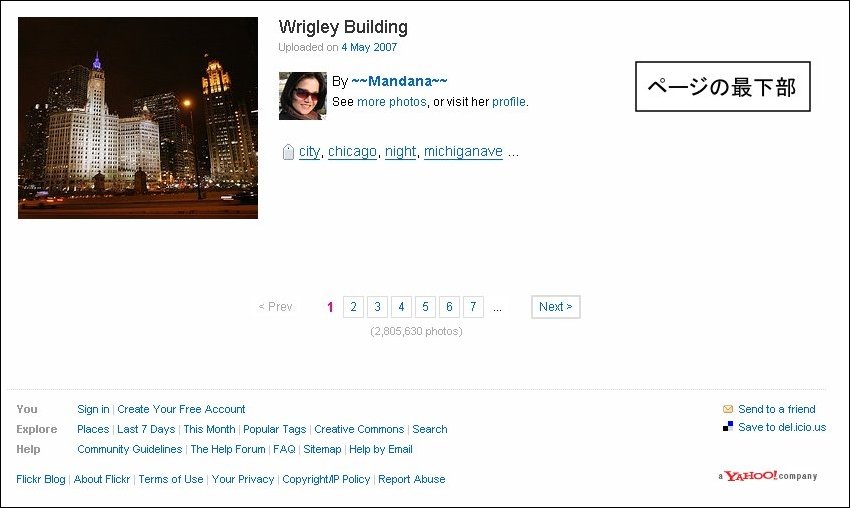Image resolution: width=850 pixels, height=508 pixels.
Task: Open the more photos link
Action: tap(392, 102)
